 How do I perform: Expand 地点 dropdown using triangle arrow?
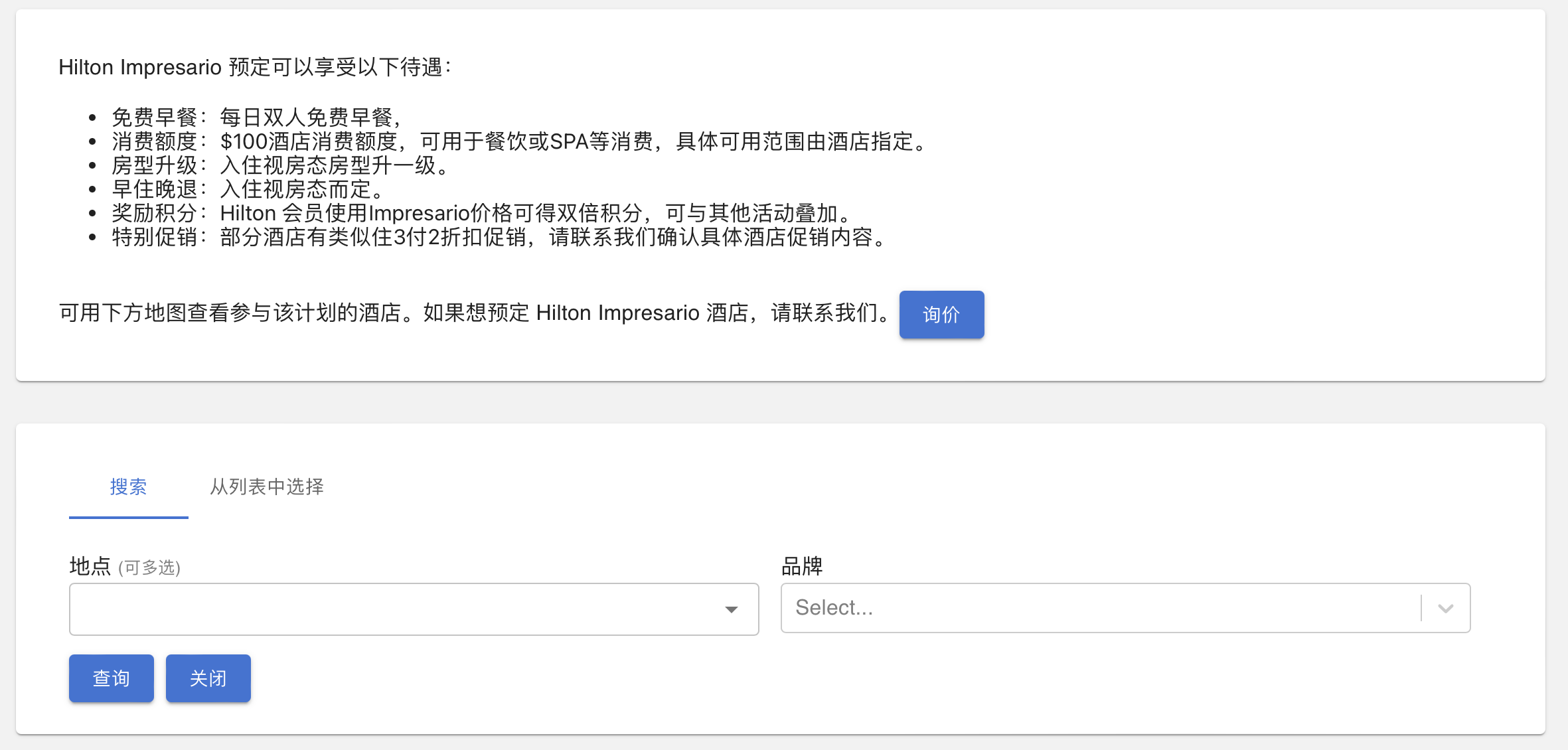tap(731, 609)
